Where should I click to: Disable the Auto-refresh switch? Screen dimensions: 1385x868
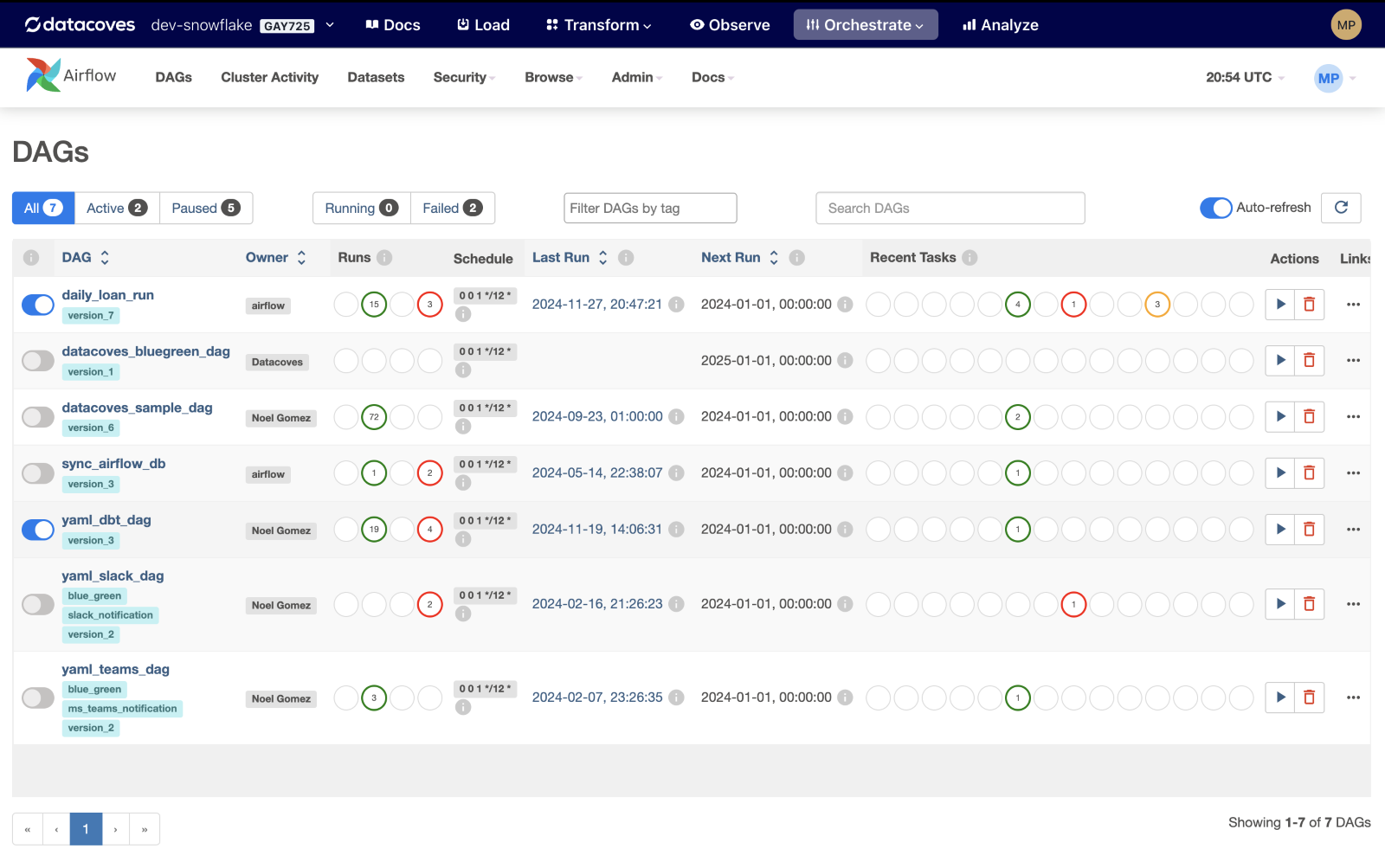(x=1216, y=208)
